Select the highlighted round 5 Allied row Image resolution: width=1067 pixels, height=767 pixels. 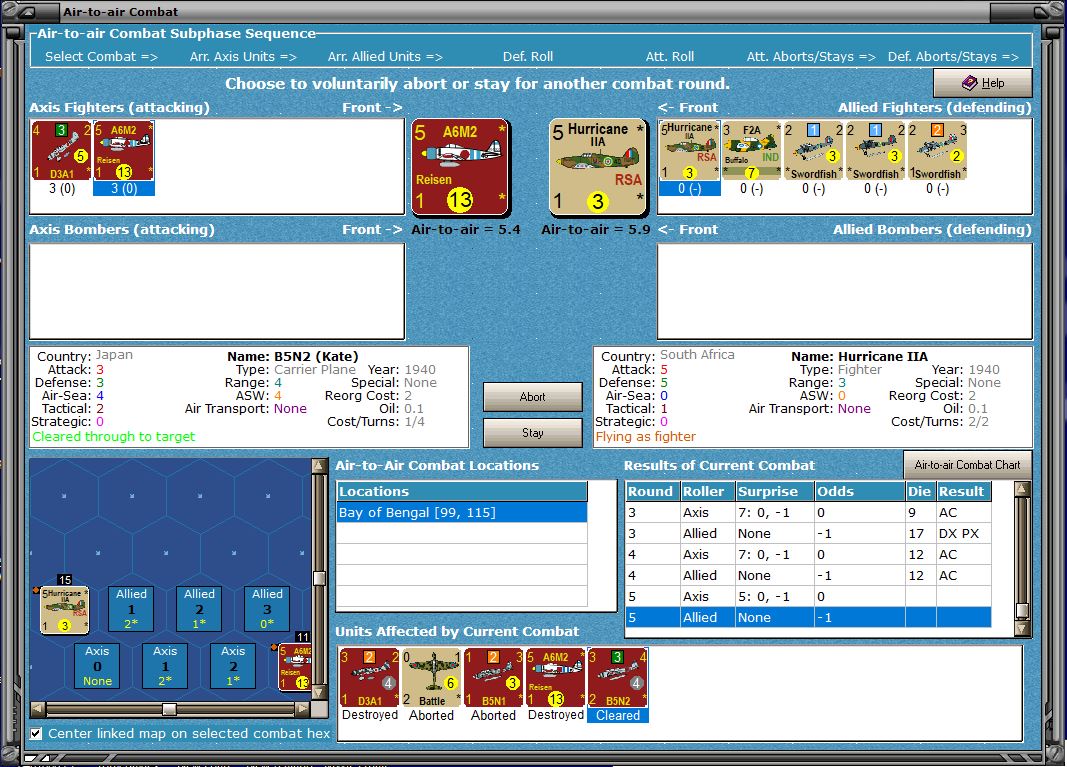click(x=808, y=617)
